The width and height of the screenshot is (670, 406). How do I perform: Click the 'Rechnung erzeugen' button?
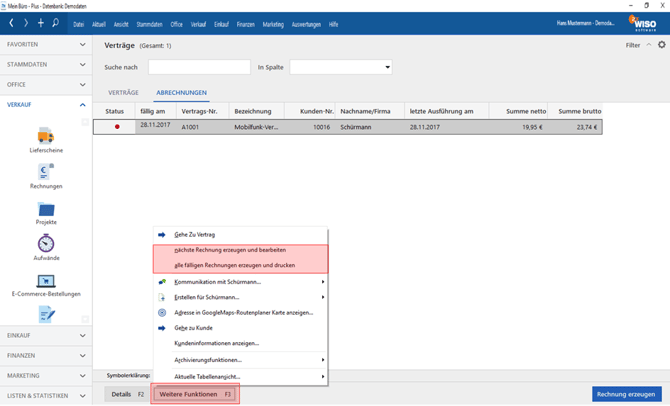coord(626,394)
